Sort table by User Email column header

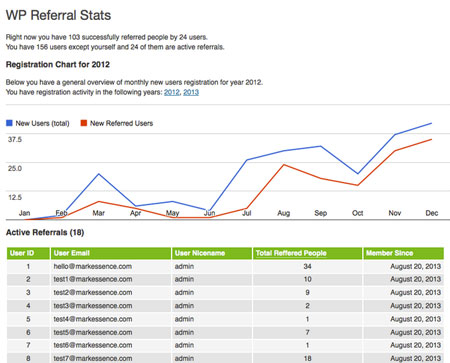pyautogui.click(x=111, y=253)
